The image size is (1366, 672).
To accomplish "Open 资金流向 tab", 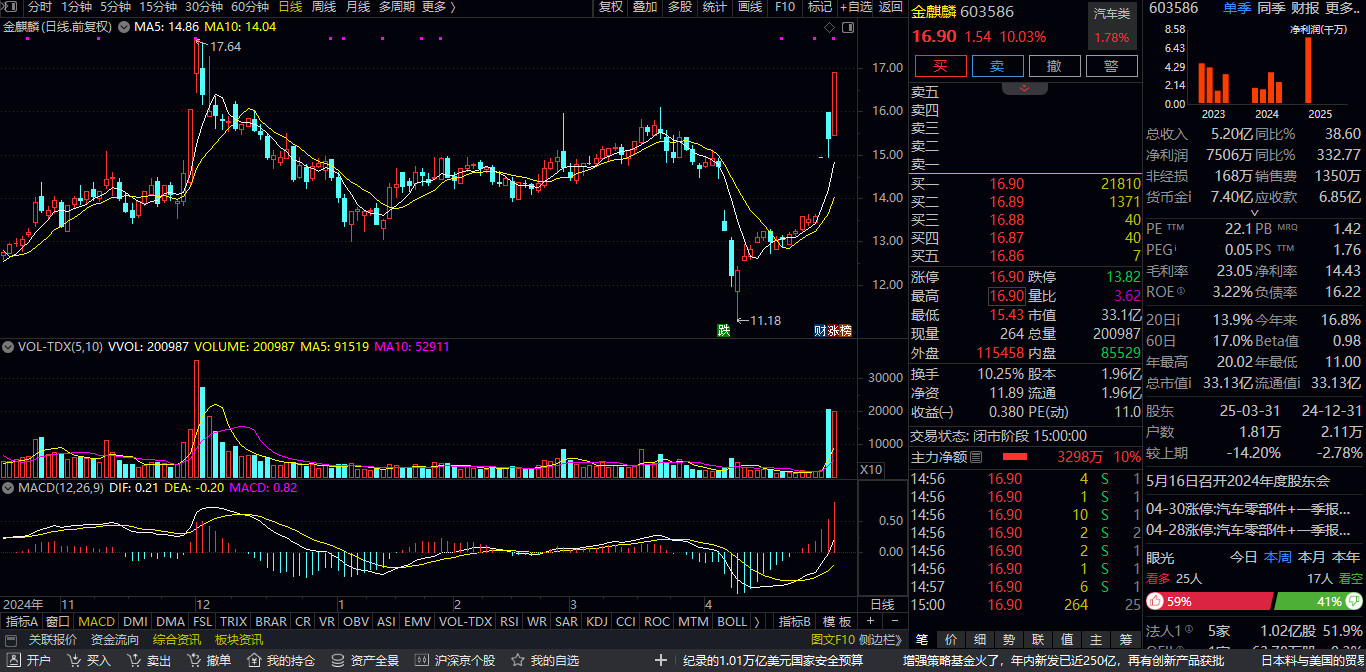I will [115, 640].
